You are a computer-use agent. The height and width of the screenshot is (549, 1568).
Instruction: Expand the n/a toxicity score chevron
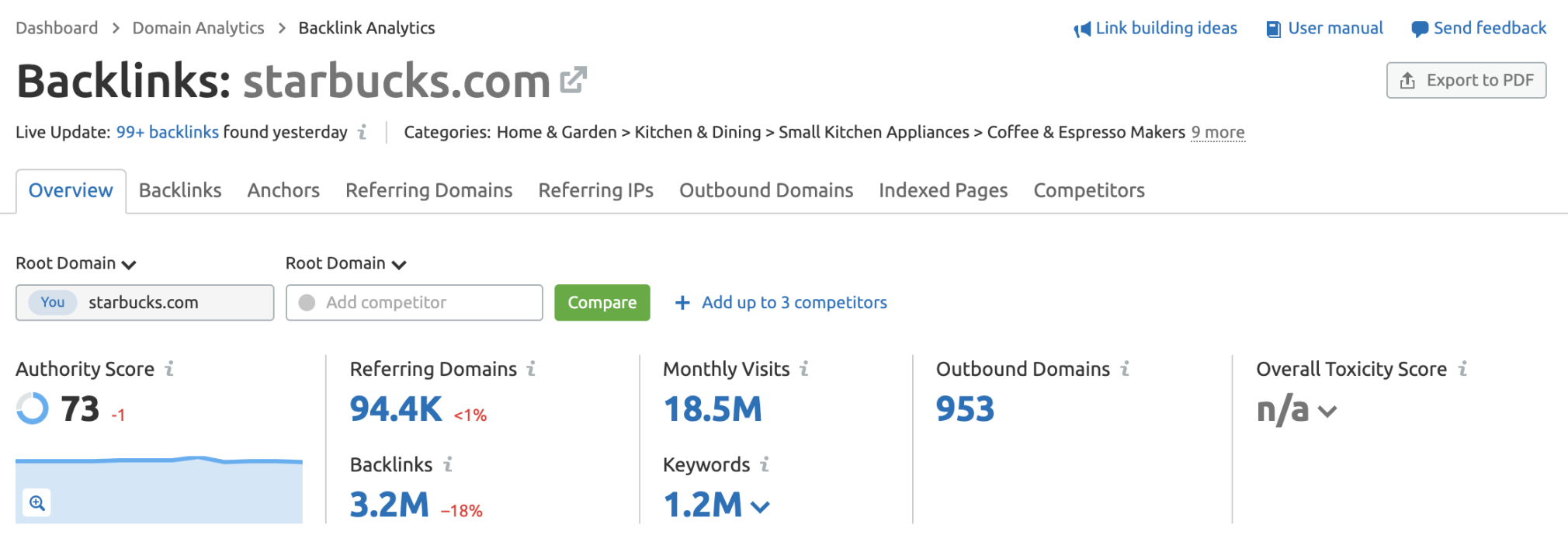[1327, 412]
